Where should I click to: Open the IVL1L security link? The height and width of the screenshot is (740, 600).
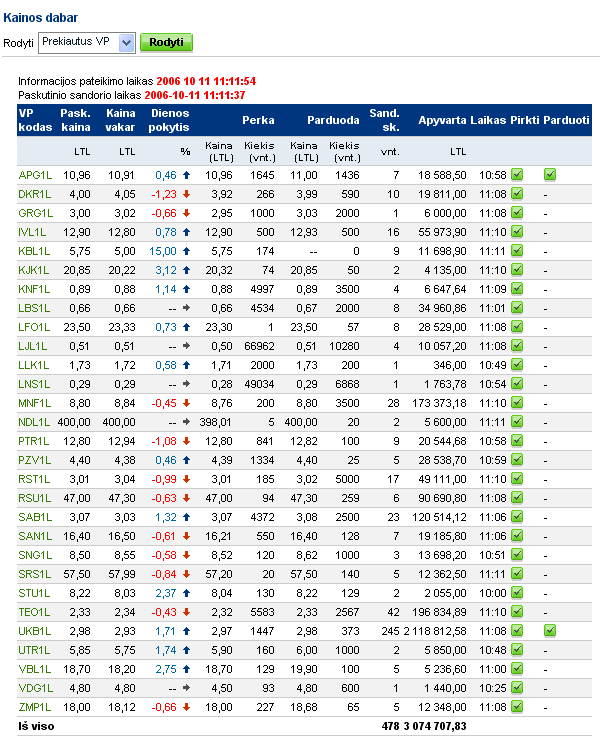point(32,232)
